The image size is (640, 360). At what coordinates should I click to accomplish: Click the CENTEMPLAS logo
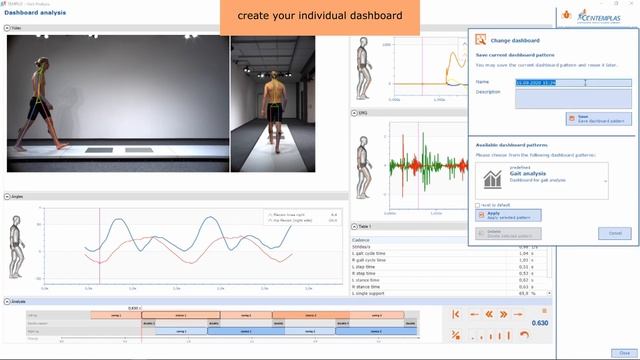(599, 17)
